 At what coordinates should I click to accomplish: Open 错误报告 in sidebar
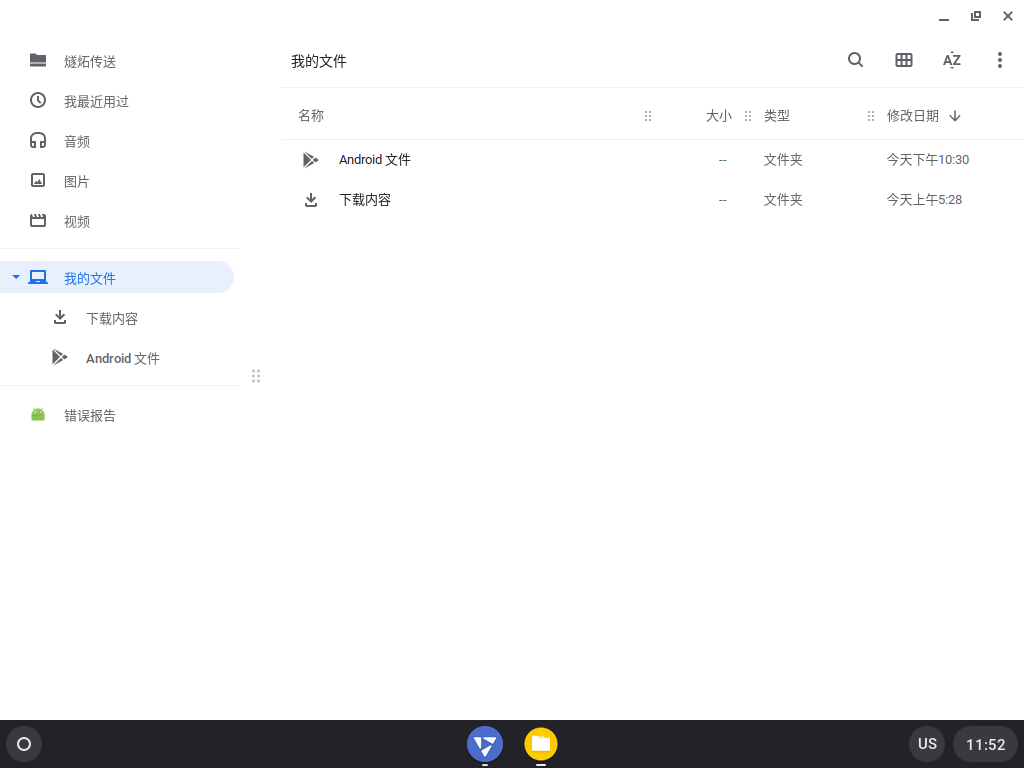(x=90, y=415)
